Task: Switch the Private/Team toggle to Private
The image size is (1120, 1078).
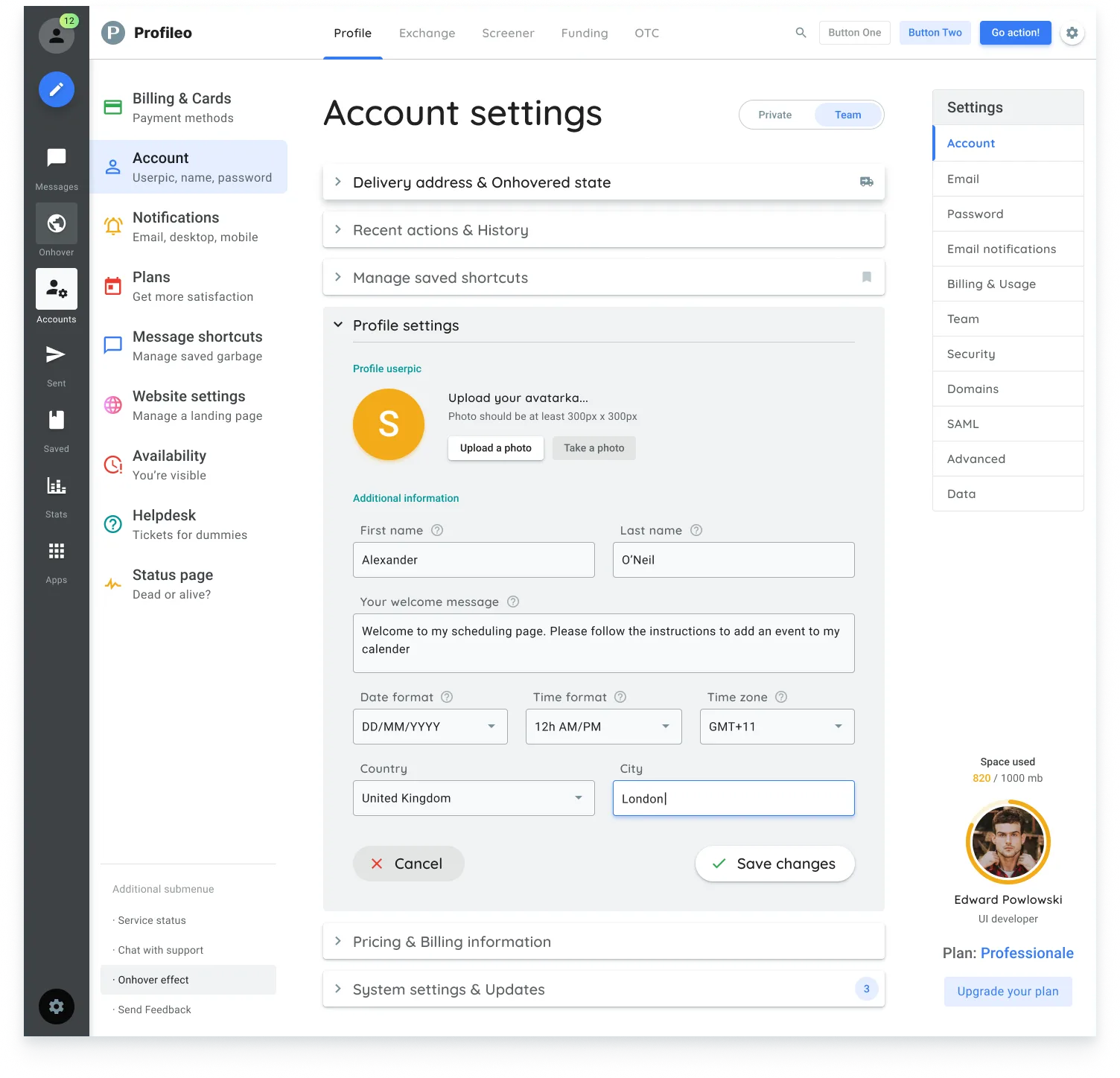Action: [774, 114]
